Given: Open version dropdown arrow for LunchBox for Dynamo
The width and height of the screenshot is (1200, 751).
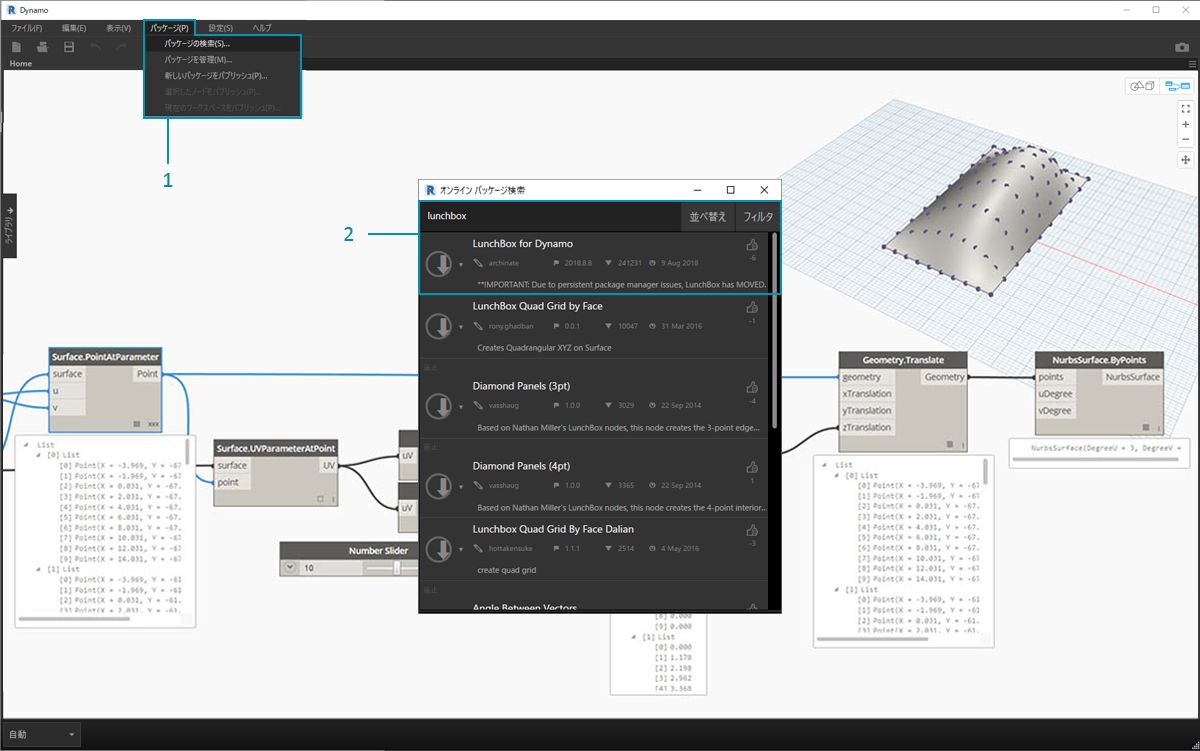Looking at the screenshot, I should (461, 265).
